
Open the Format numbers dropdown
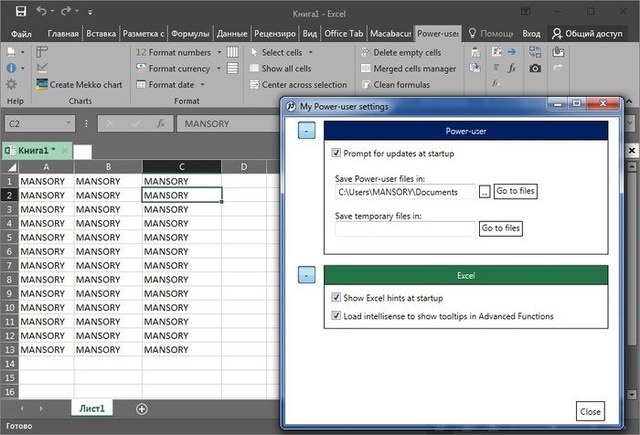coord(217,52)
